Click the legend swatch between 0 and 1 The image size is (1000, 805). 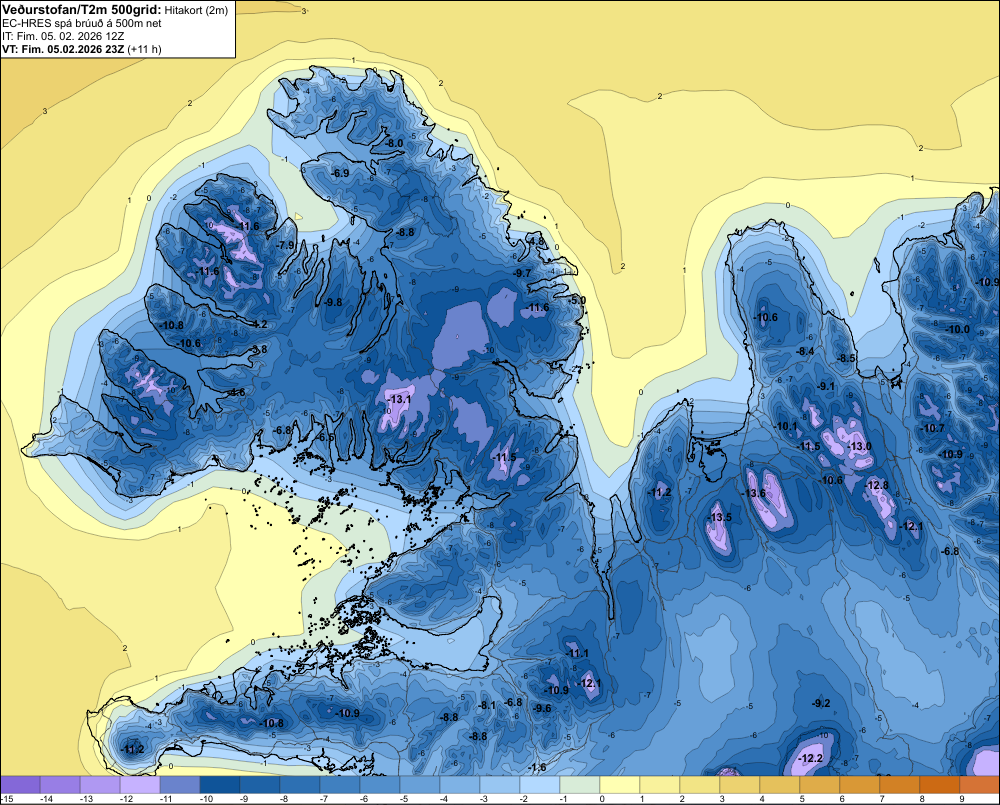[620, 784]
